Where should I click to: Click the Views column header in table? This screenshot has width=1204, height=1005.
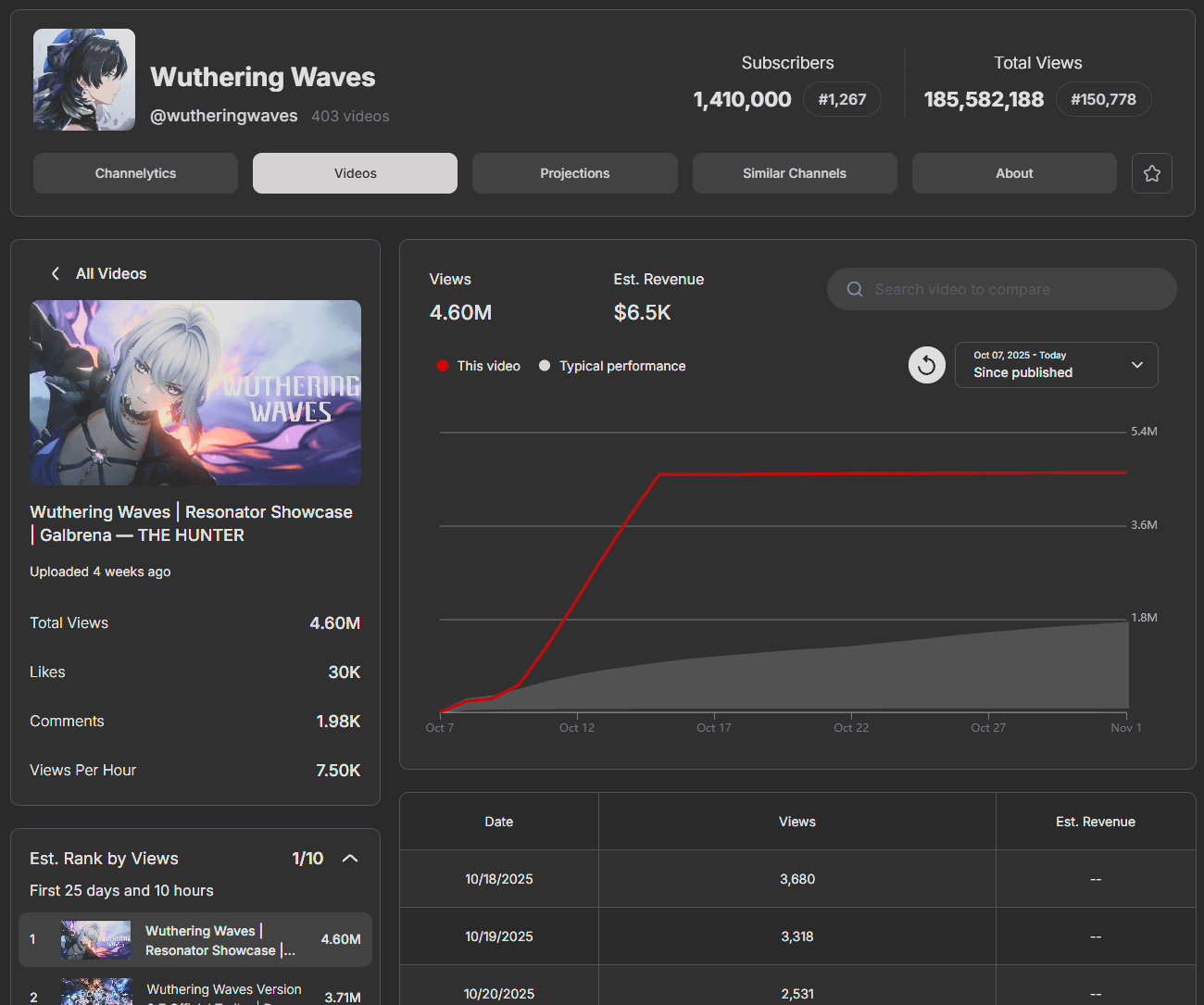797,822
